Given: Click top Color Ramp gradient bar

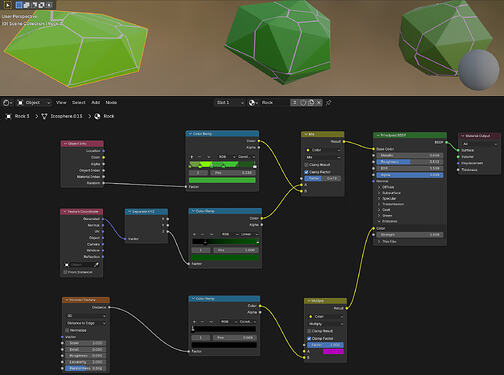Looking at the screenshot, I should coord(222,165).
